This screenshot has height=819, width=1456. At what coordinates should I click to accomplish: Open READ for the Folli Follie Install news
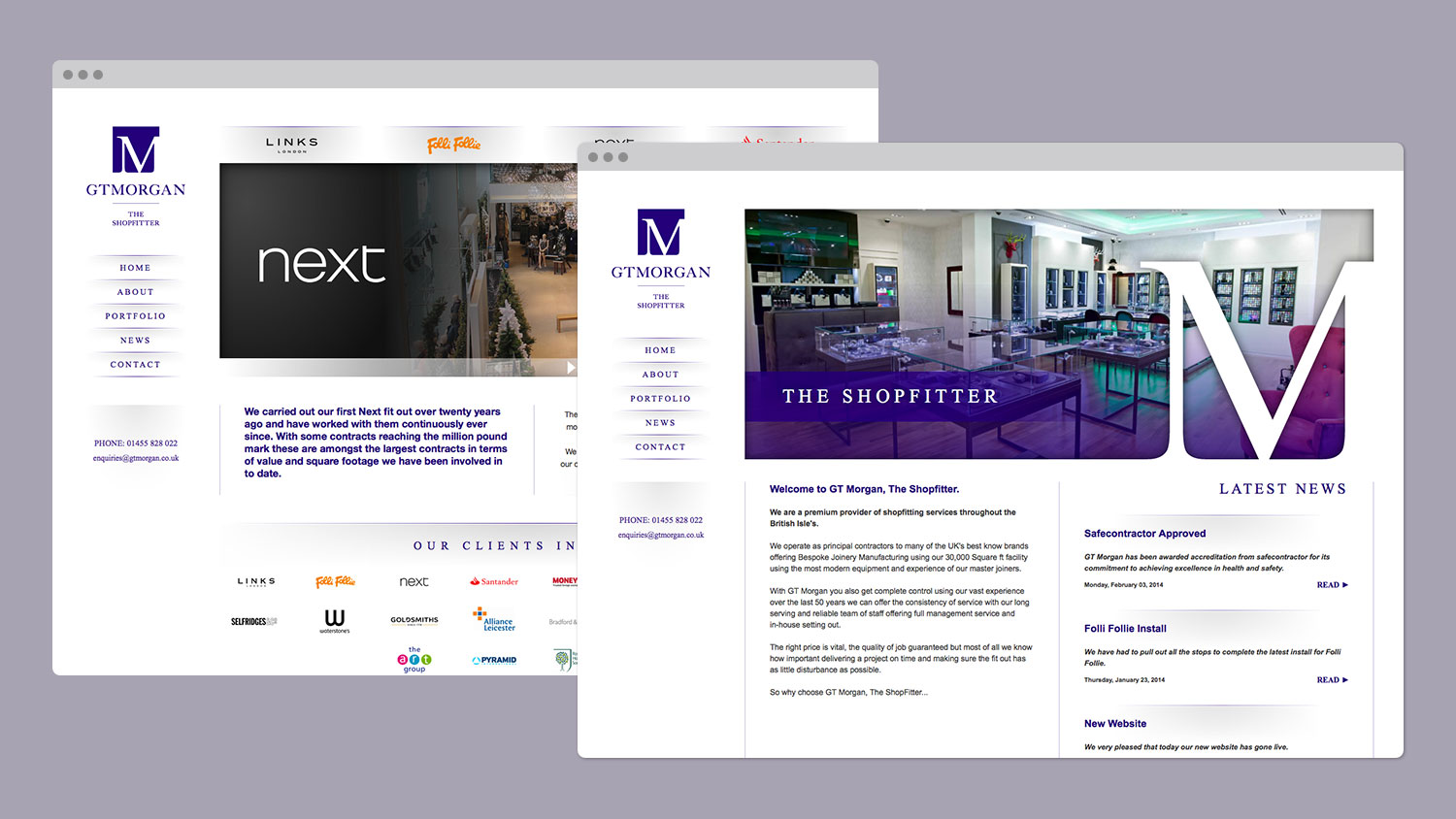click(x=1333, y=680)
